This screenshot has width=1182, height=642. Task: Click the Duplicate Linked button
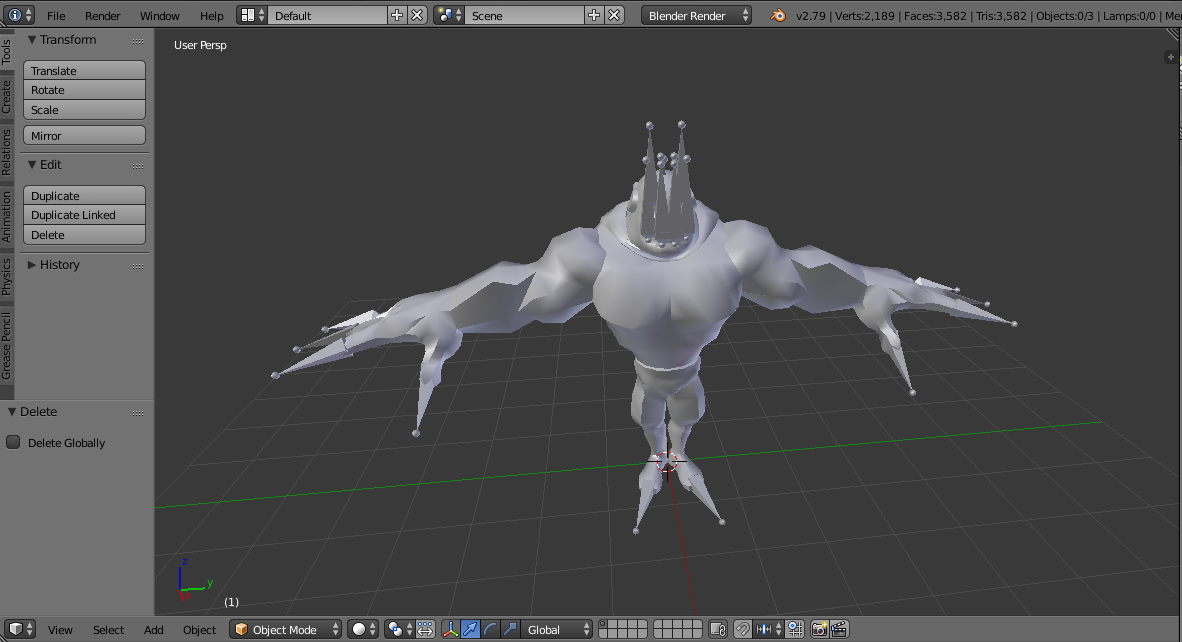(84, 215)
